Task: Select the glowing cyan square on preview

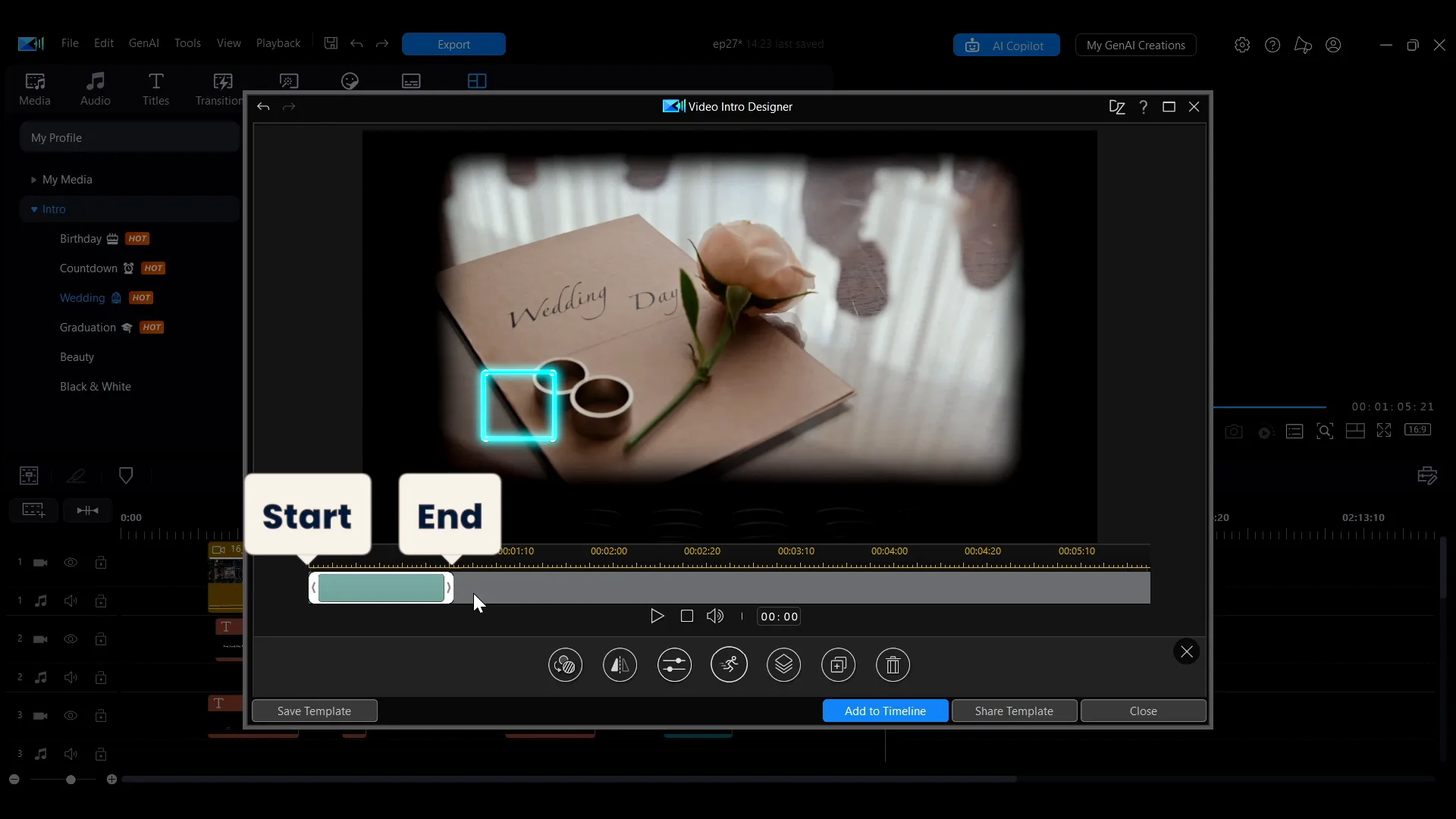Action: click(519, 406)
